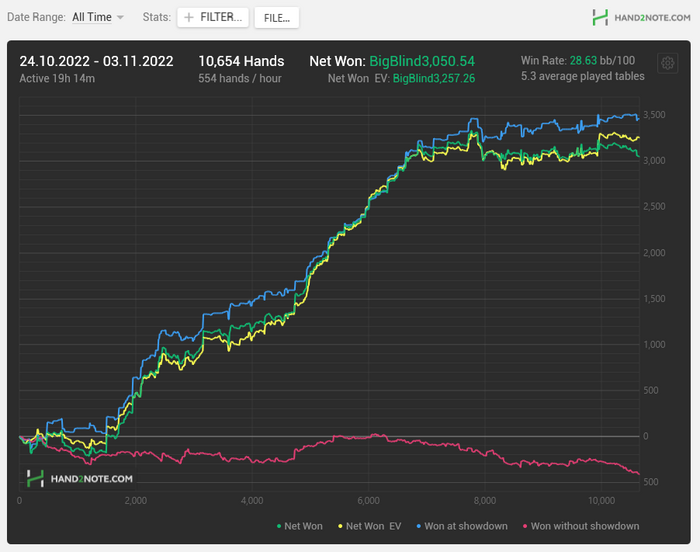Click the Date Range: label

pyautogui.click(x=36, y=17)
